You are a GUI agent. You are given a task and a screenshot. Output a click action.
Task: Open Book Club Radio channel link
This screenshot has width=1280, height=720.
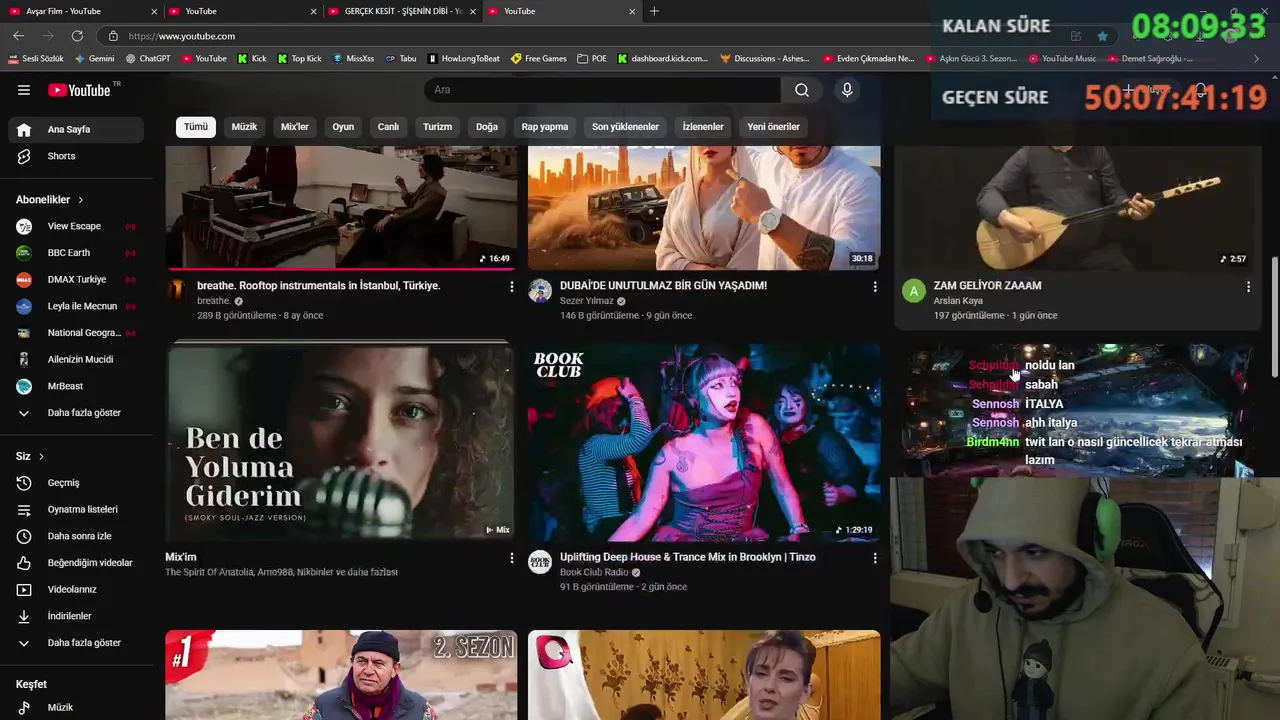coord(594,572)
